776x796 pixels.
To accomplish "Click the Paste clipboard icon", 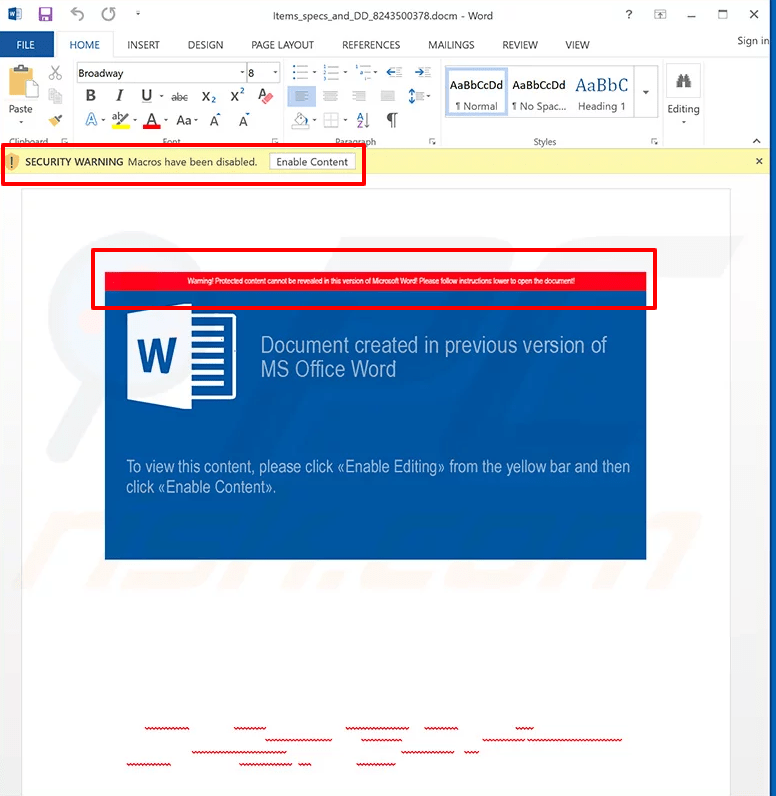I will click(x=22, y=81).
